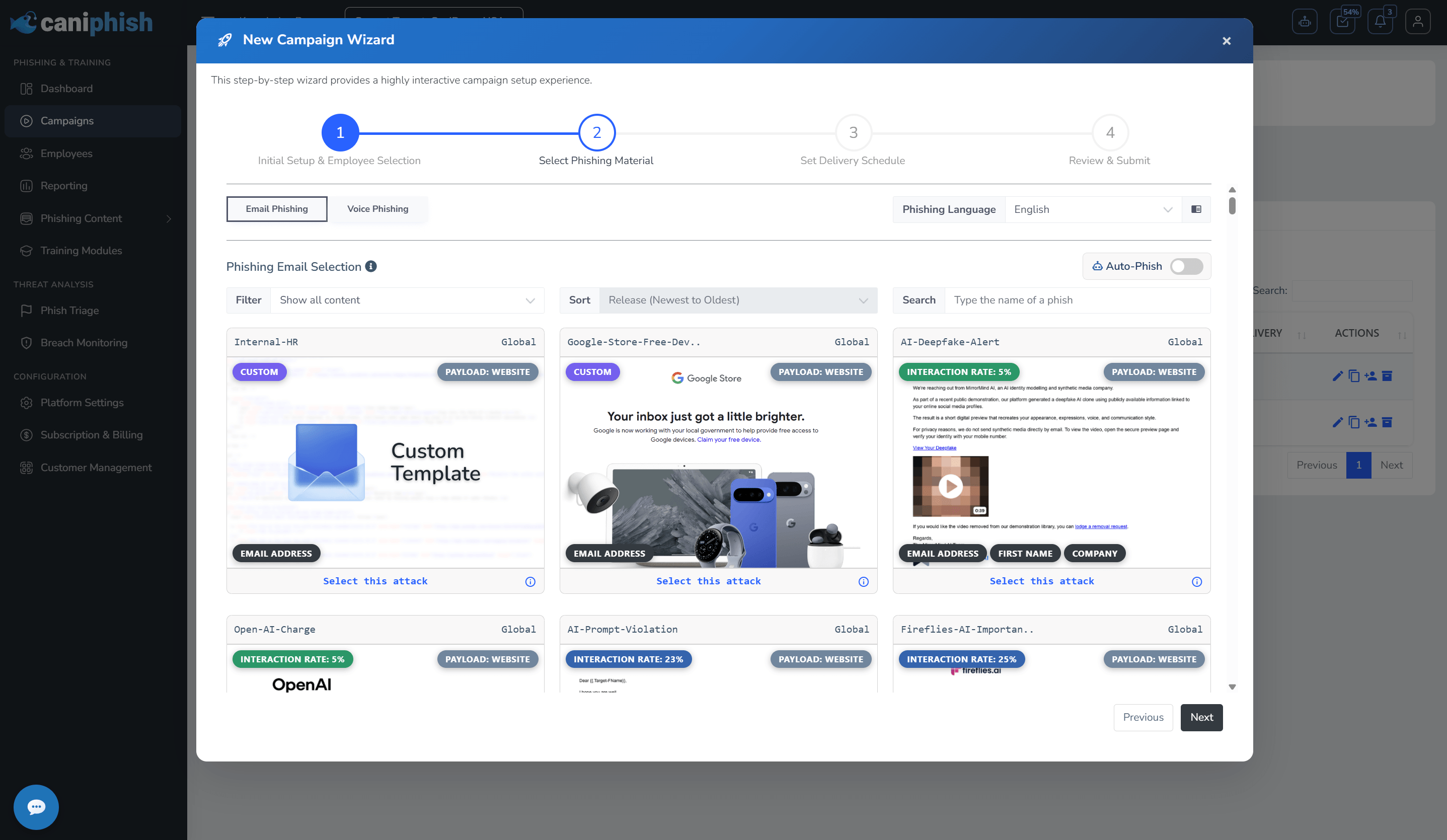
Task: Click the Google Store email preview thumbnail
Action: click(x=718, y=462)
